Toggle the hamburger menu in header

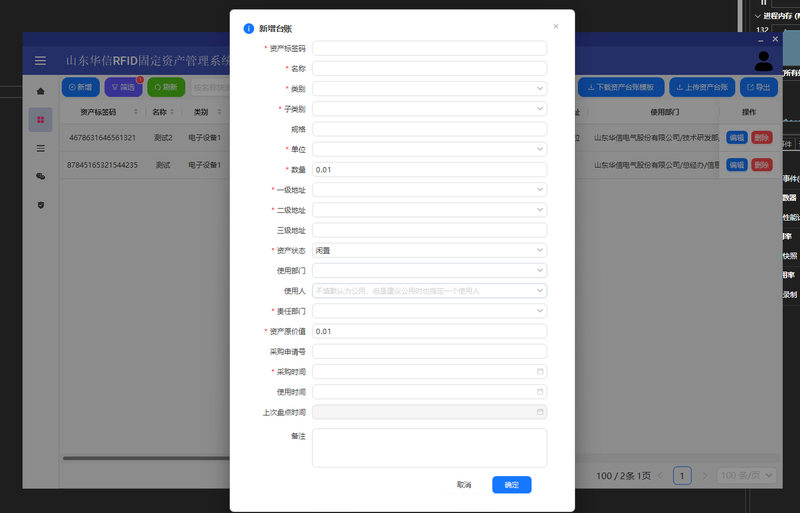40,61
